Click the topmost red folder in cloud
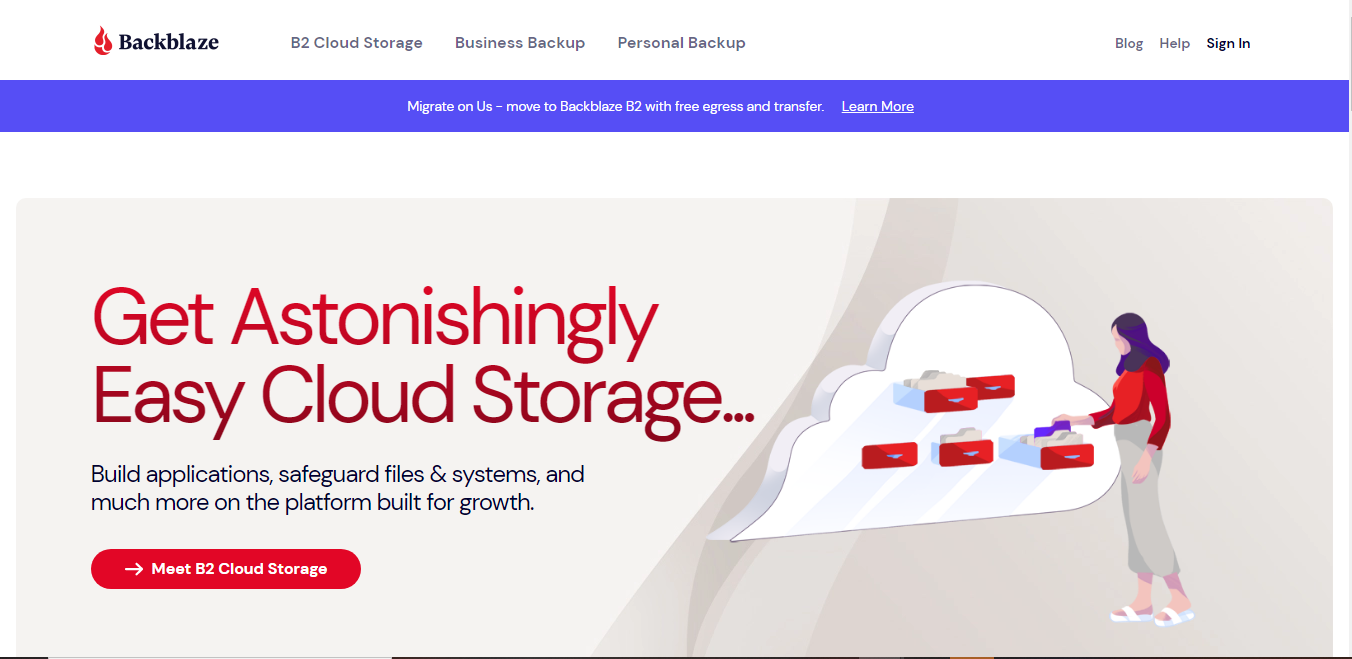 992,386
